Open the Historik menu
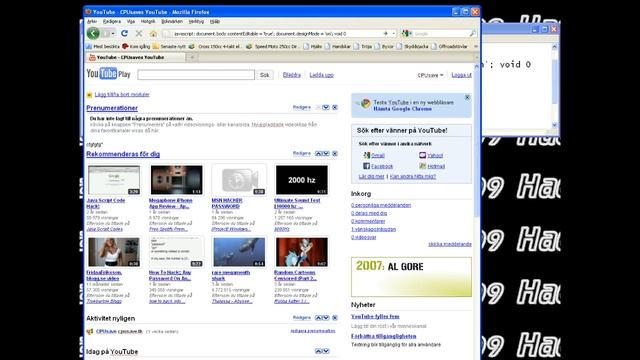 148,21
